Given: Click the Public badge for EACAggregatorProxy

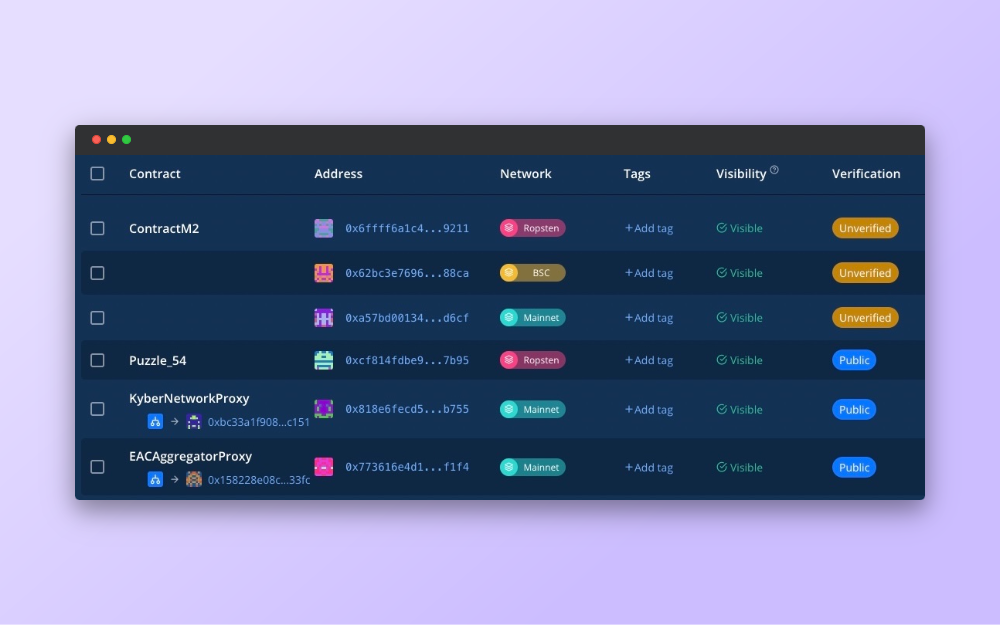Looking at the screenshot, I should (x=854, y=467).
